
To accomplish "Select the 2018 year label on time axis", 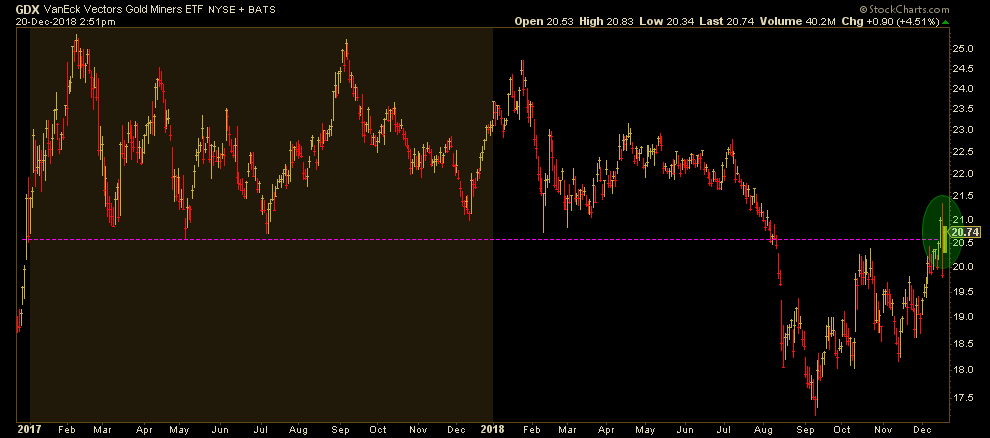I will (493, 427).
